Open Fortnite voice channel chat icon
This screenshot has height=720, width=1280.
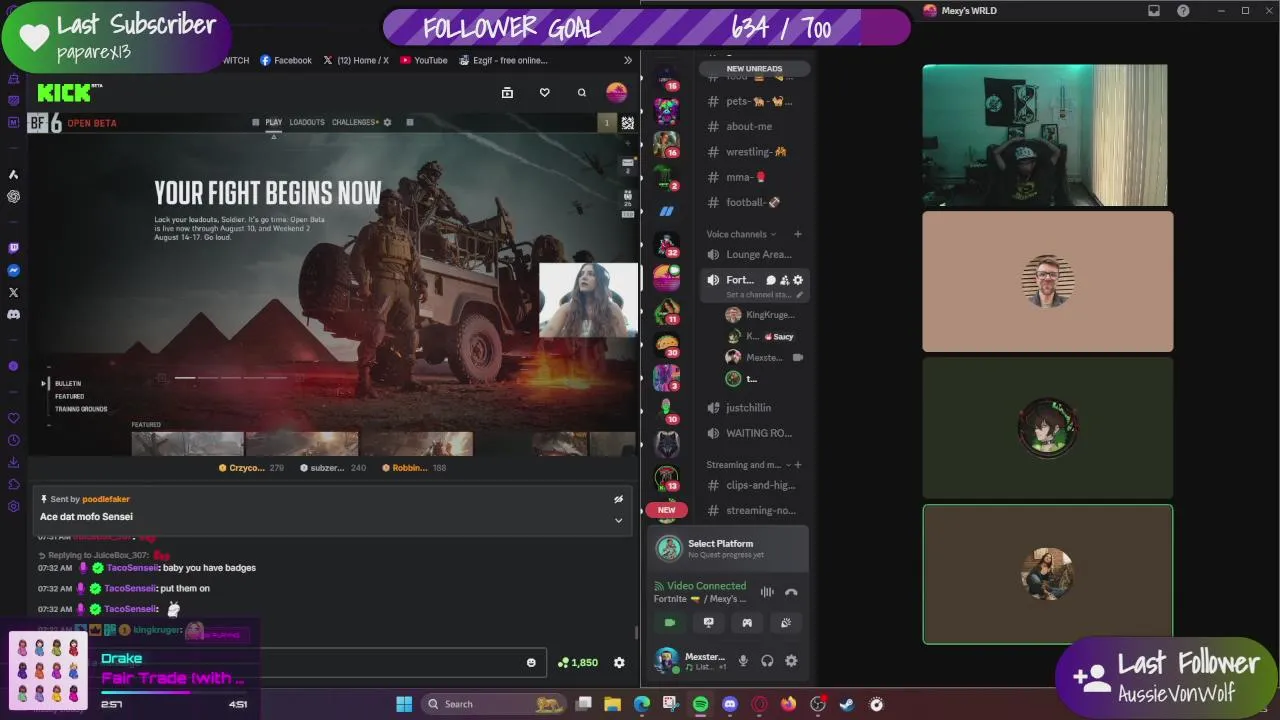click(x=771, y=280)
